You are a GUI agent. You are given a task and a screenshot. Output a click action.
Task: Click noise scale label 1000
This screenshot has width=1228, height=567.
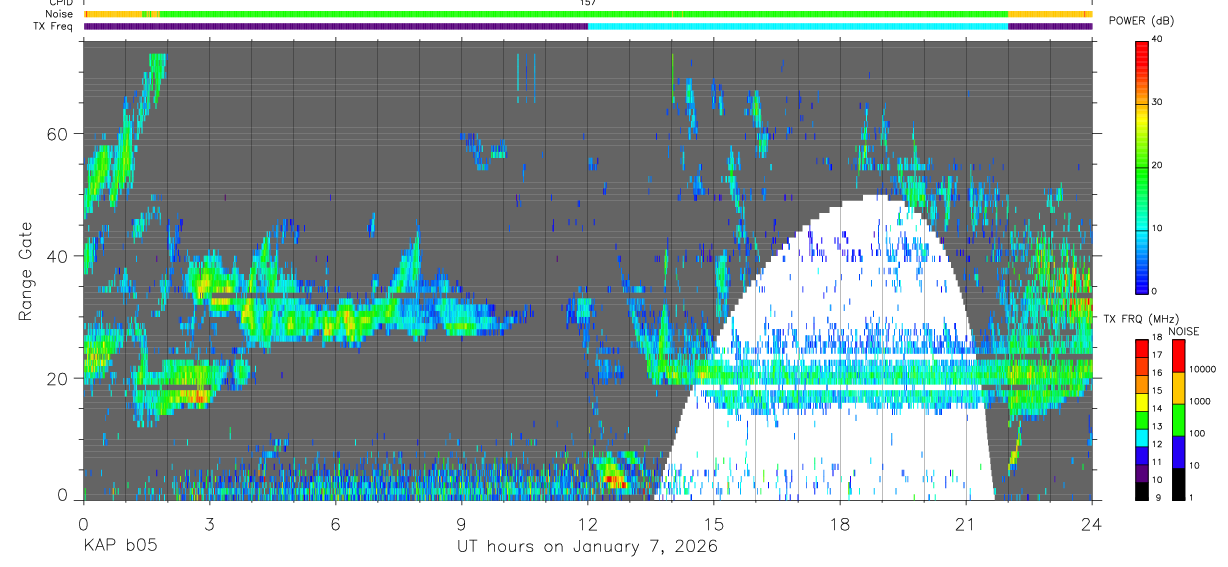(1198, 400)
